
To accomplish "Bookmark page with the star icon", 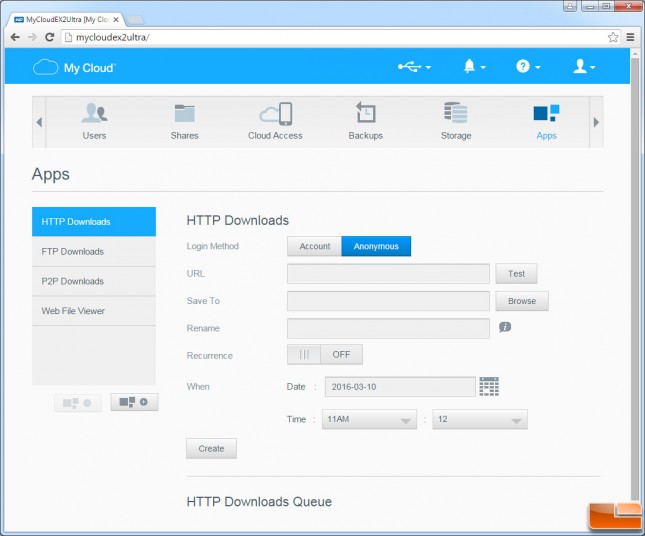I will 613,37.
